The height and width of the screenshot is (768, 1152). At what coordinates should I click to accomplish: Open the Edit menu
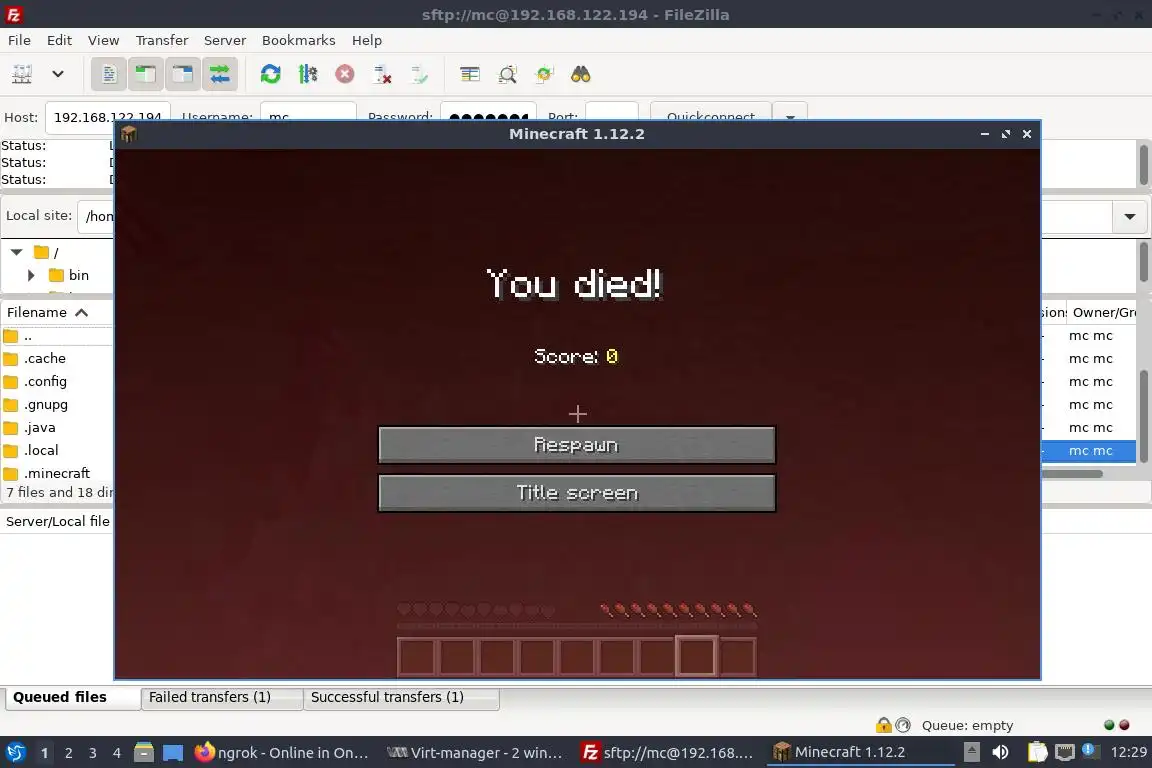point(60,40)
